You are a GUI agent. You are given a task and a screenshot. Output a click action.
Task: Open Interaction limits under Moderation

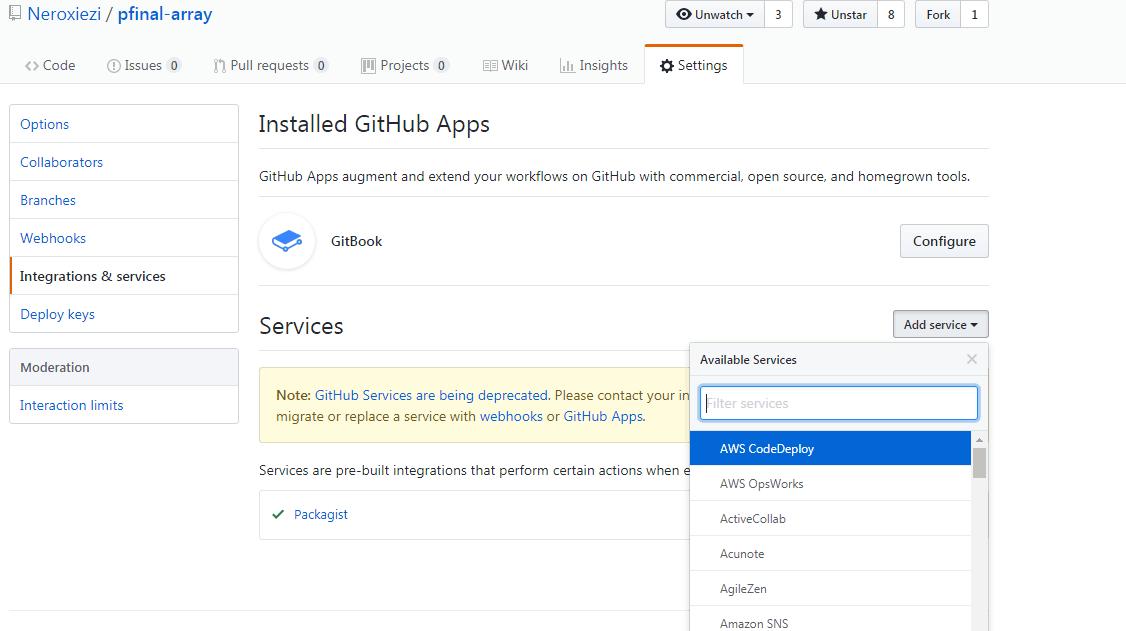point(124,405)
